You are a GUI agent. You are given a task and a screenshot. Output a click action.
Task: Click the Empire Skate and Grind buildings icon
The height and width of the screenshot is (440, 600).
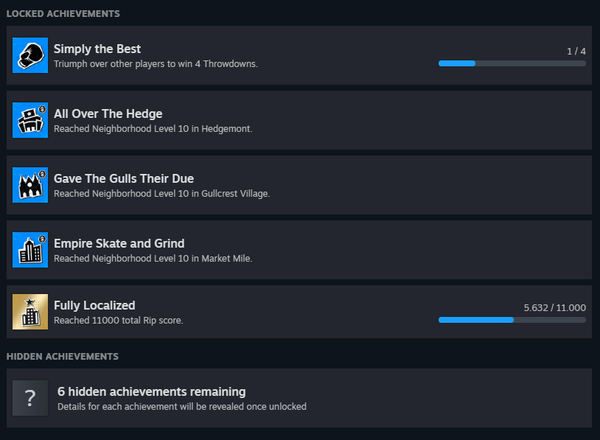30,250
